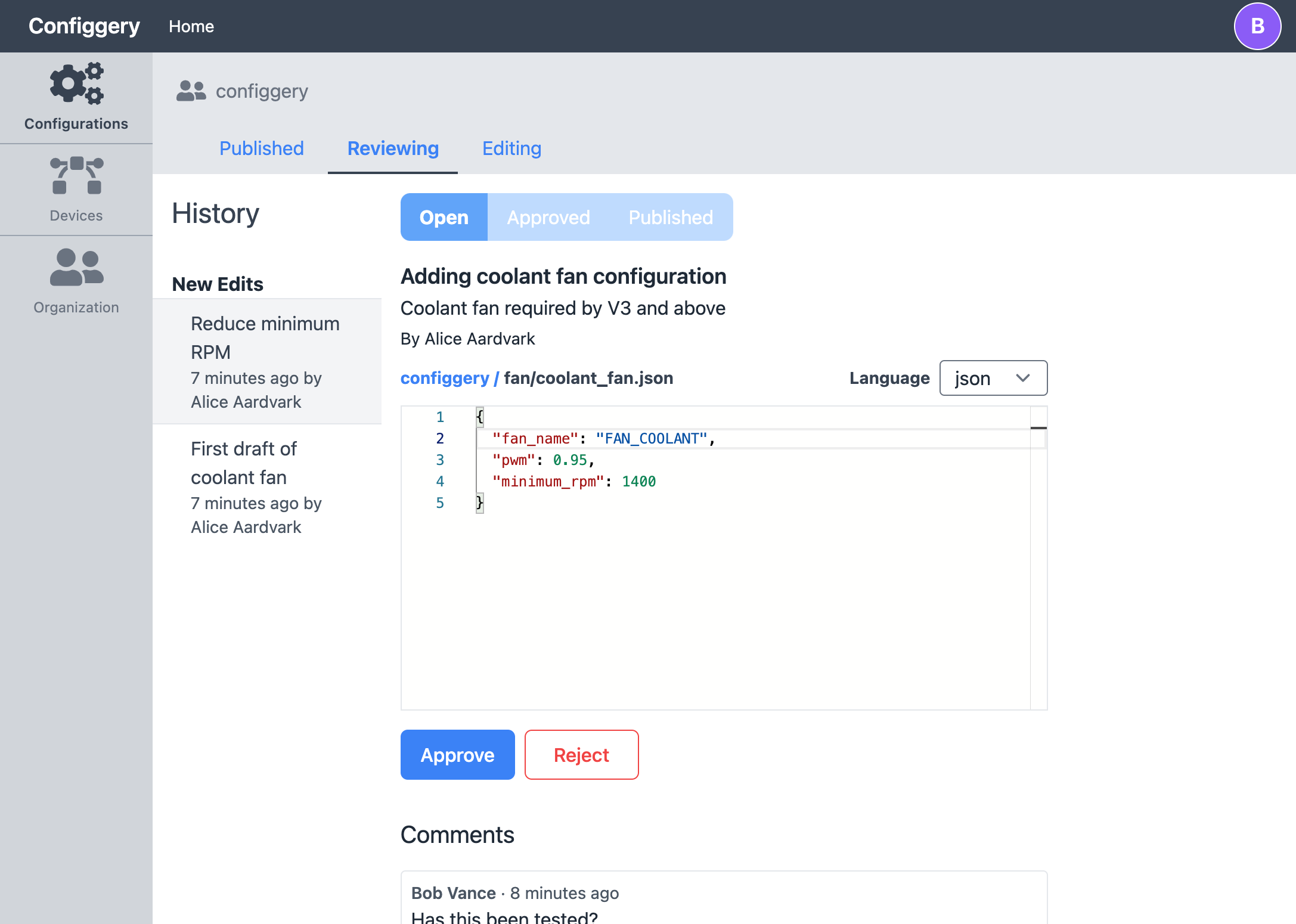Select the Reviewing tab
1296x924 pixels.
393,148
